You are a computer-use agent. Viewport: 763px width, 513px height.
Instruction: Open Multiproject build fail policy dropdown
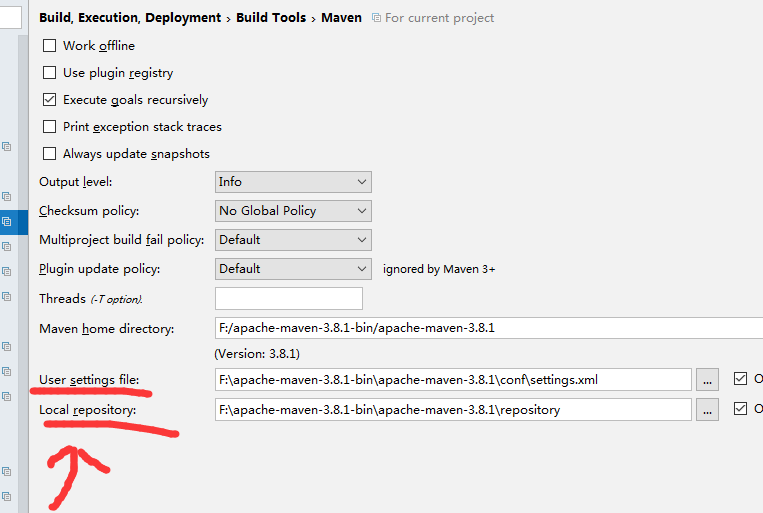pos(293,240)
